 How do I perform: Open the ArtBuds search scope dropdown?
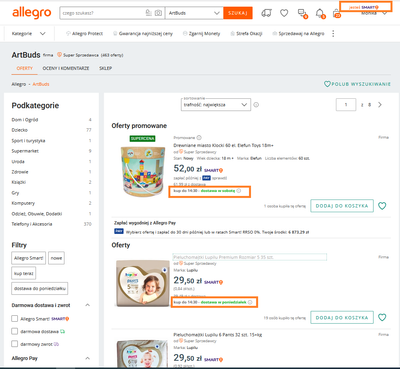pyautogui.click(x=194, y=13)
